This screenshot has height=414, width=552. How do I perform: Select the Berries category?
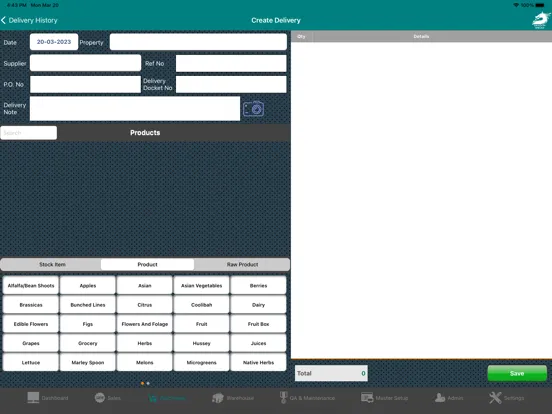tap(258, 286)
